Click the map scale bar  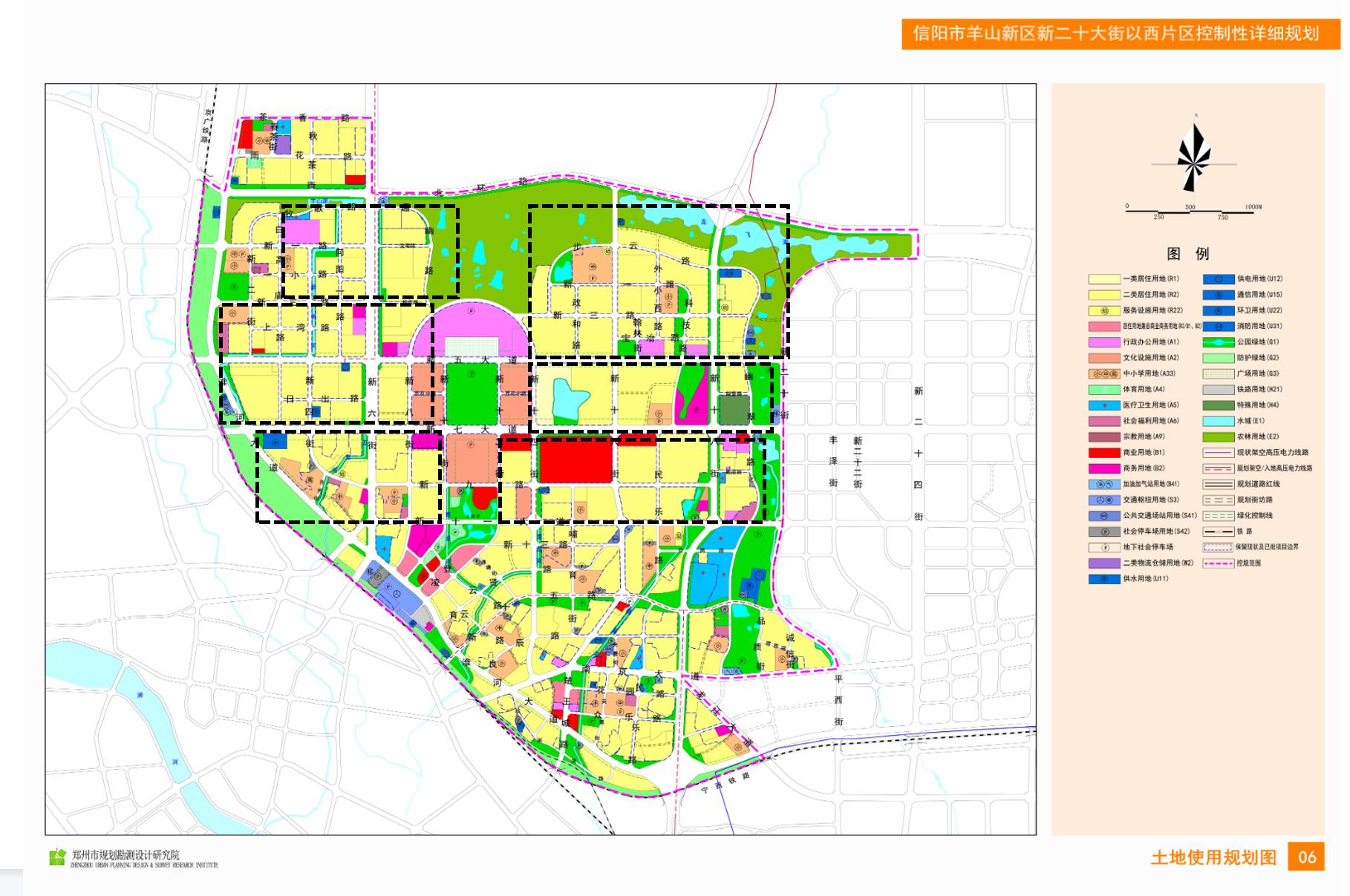(1190, 212)
